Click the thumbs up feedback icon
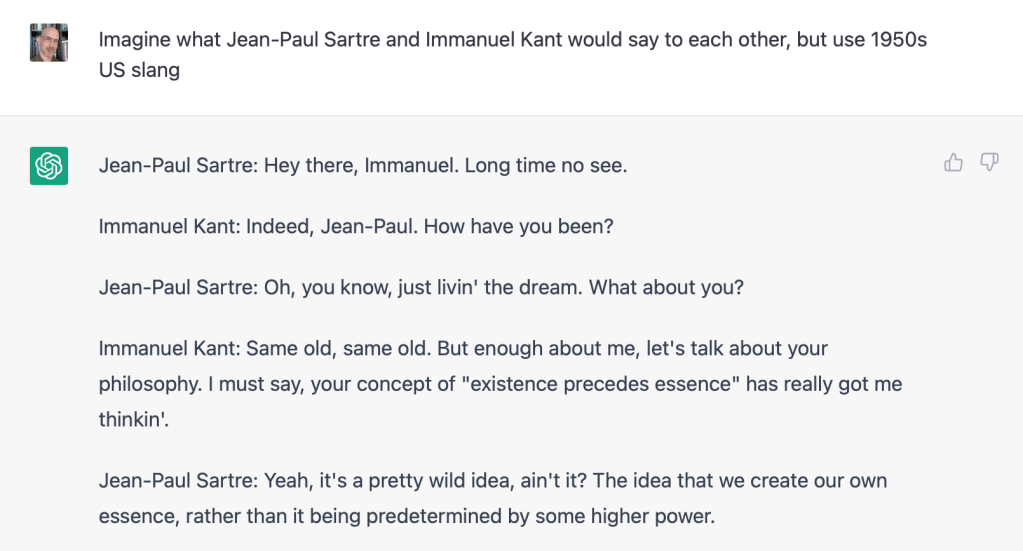The height and width of the screenshot is (551, 1023). click(x=953, y=162)
